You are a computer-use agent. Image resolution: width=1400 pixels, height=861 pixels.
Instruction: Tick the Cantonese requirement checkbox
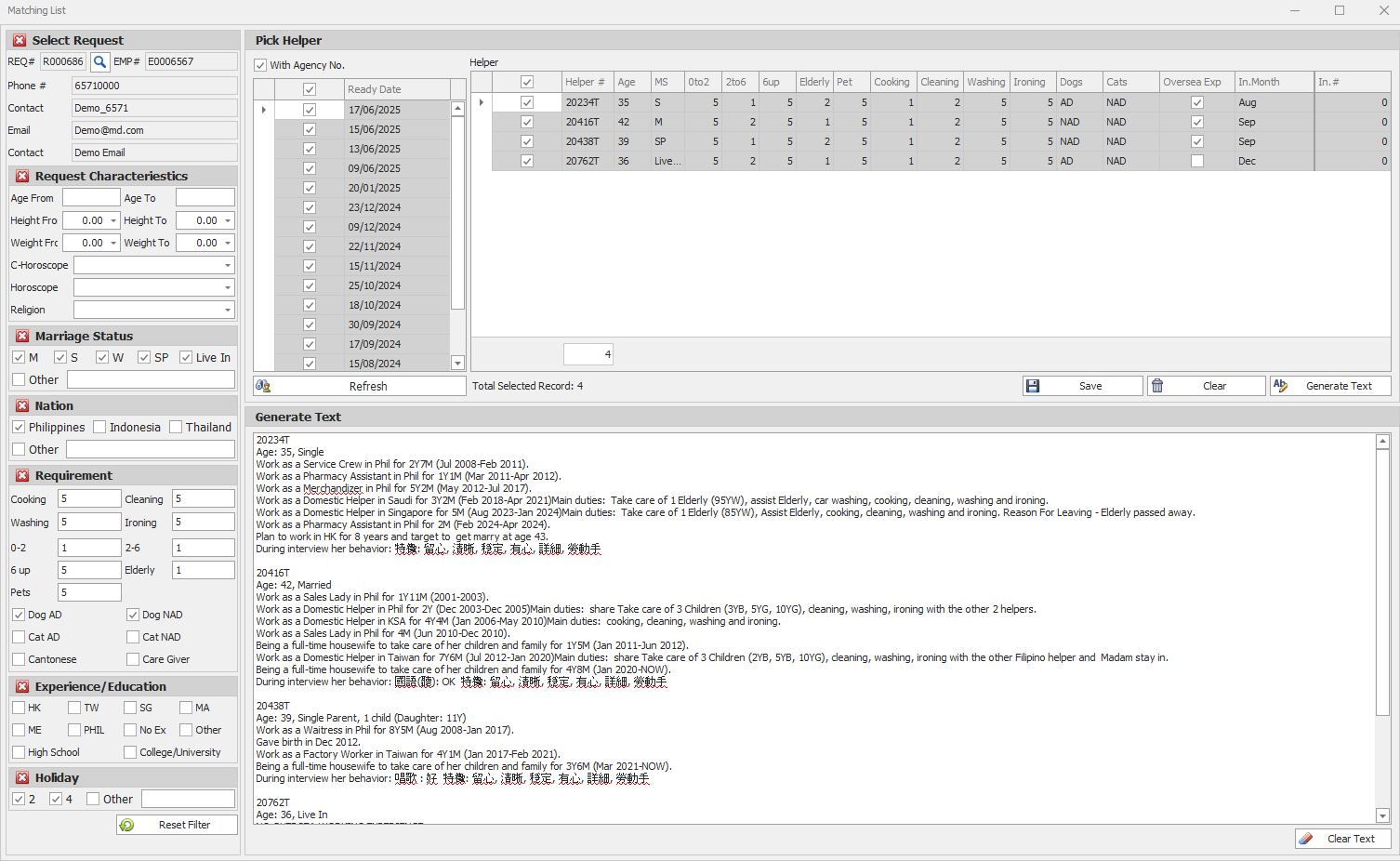[x=19, y=659]
